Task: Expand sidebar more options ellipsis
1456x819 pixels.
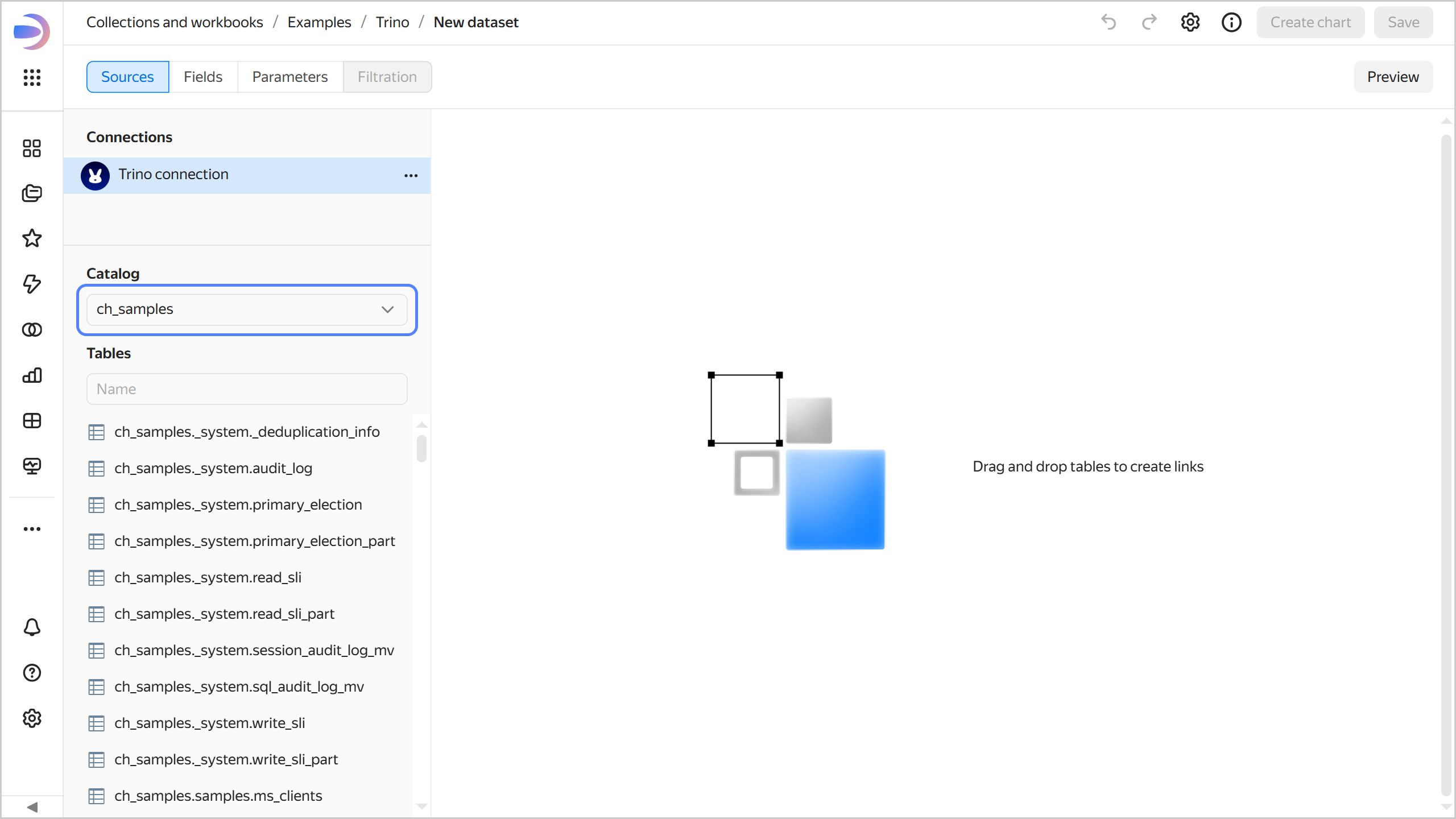Action: [32, 529]
